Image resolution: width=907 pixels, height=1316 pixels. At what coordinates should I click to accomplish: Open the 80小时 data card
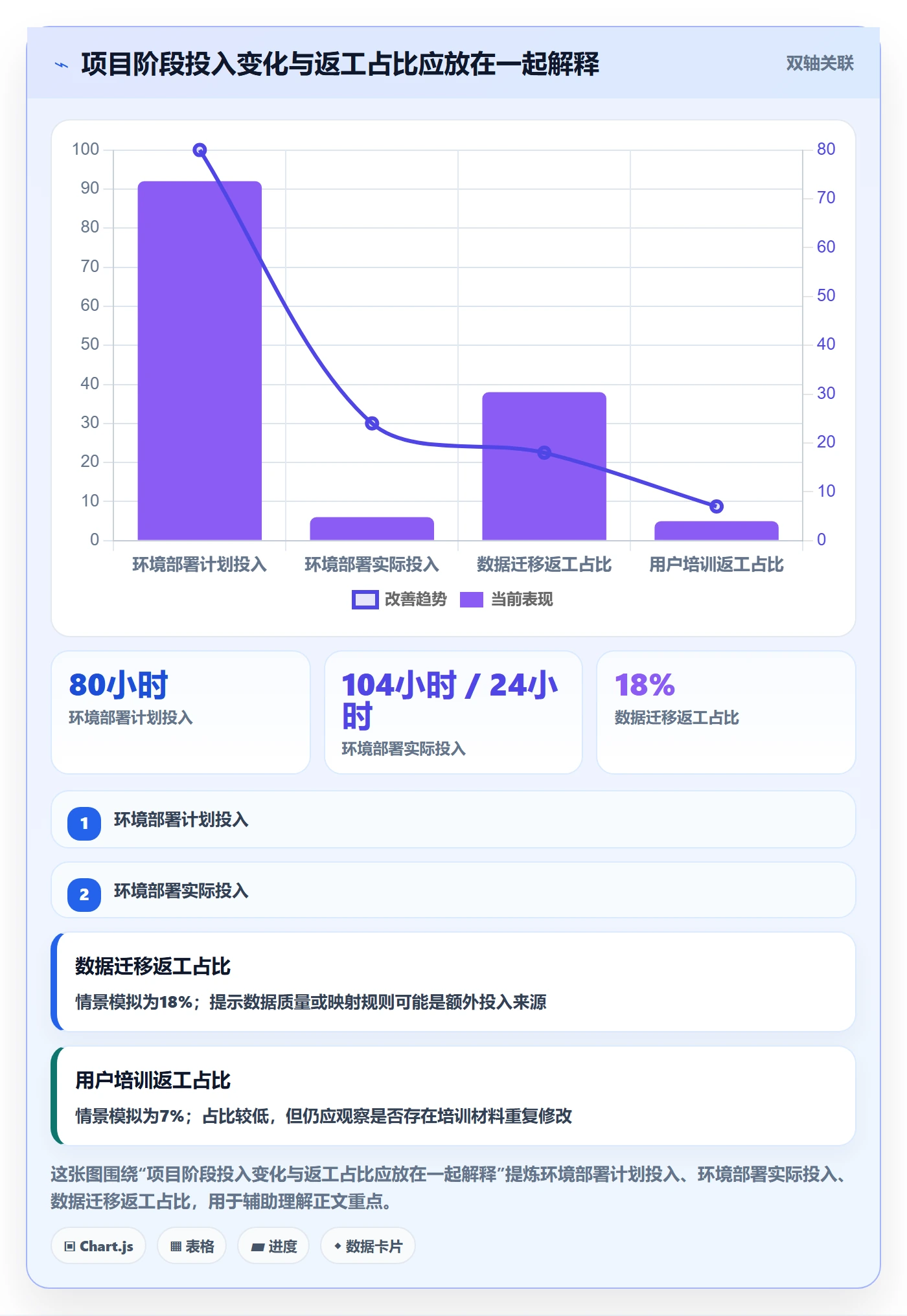pos(181,712)
